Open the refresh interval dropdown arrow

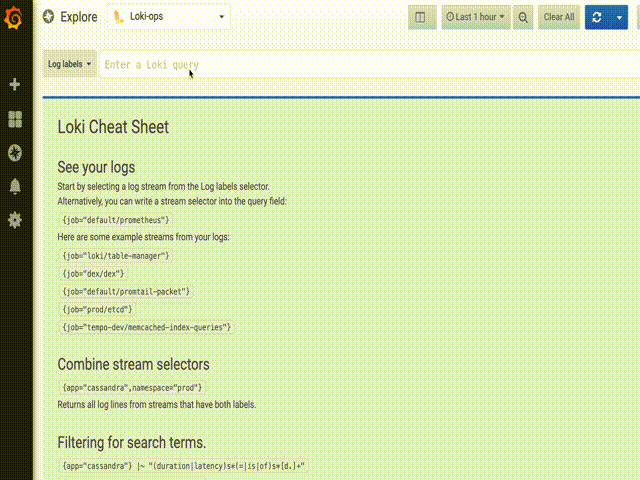coord(619,17)
